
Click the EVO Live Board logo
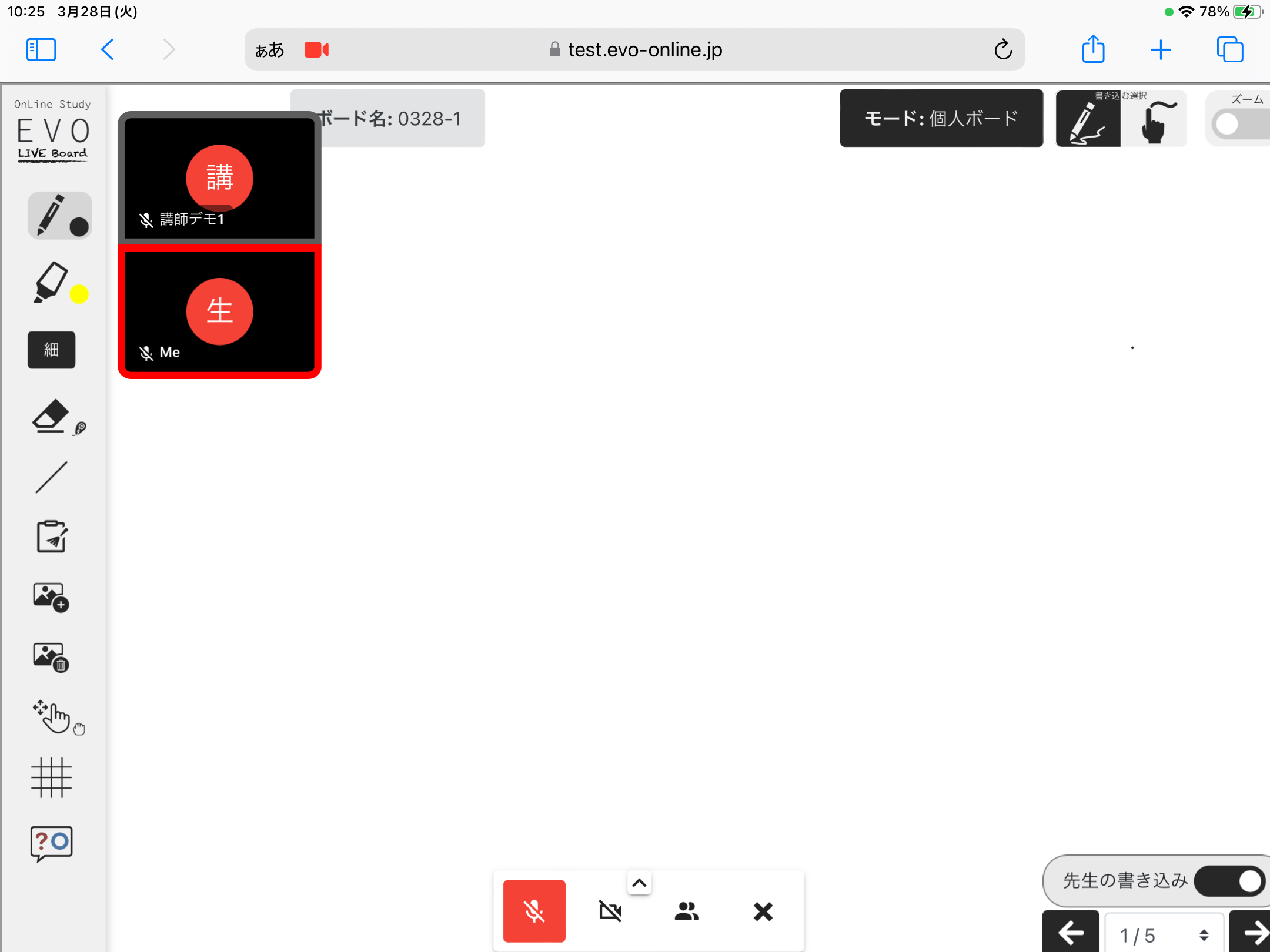point(53,131)
